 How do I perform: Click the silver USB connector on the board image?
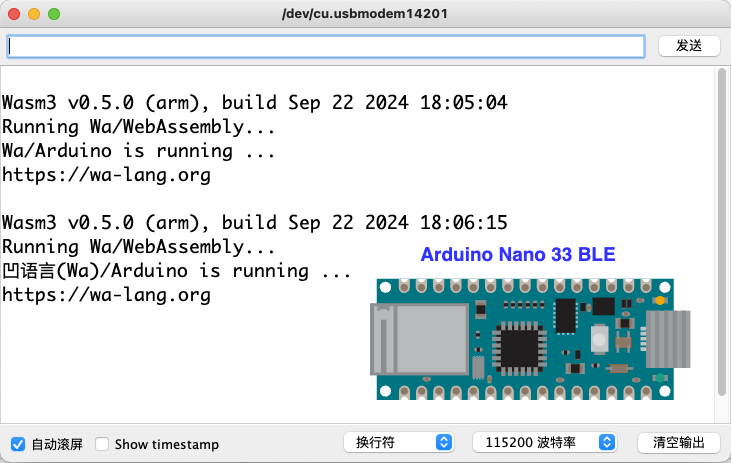click(666, 339)
